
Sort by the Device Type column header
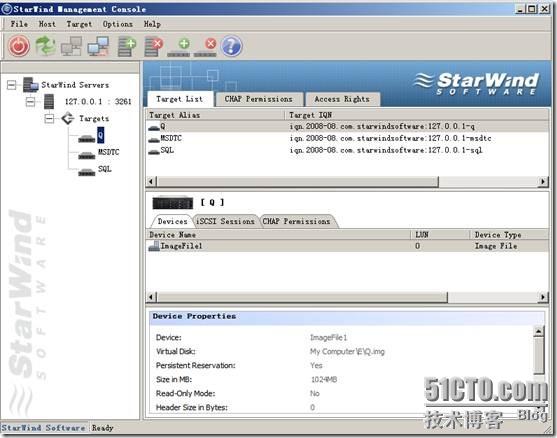[x=510, y=235]
